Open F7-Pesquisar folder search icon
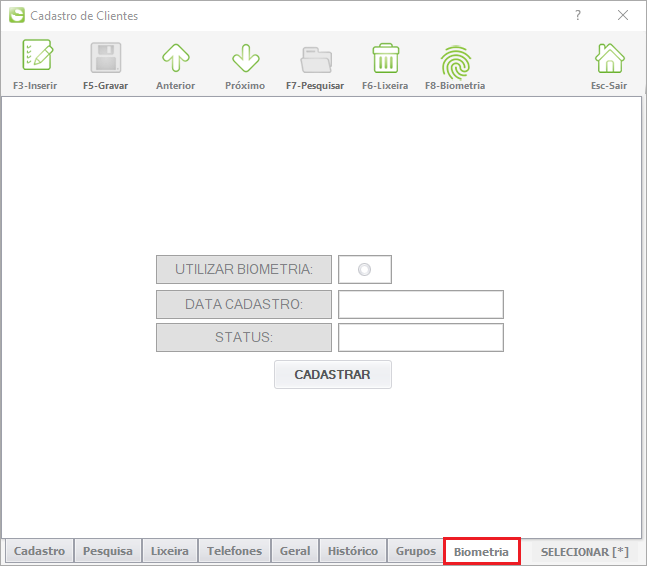647x566 pixels. [316, 60]
